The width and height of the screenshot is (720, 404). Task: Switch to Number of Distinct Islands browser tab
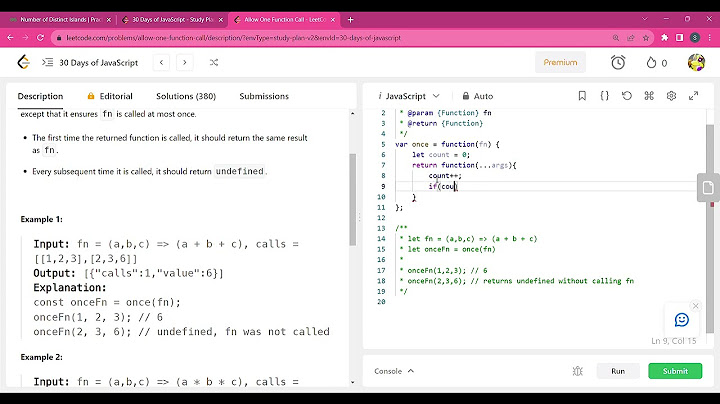click(60, 20)
